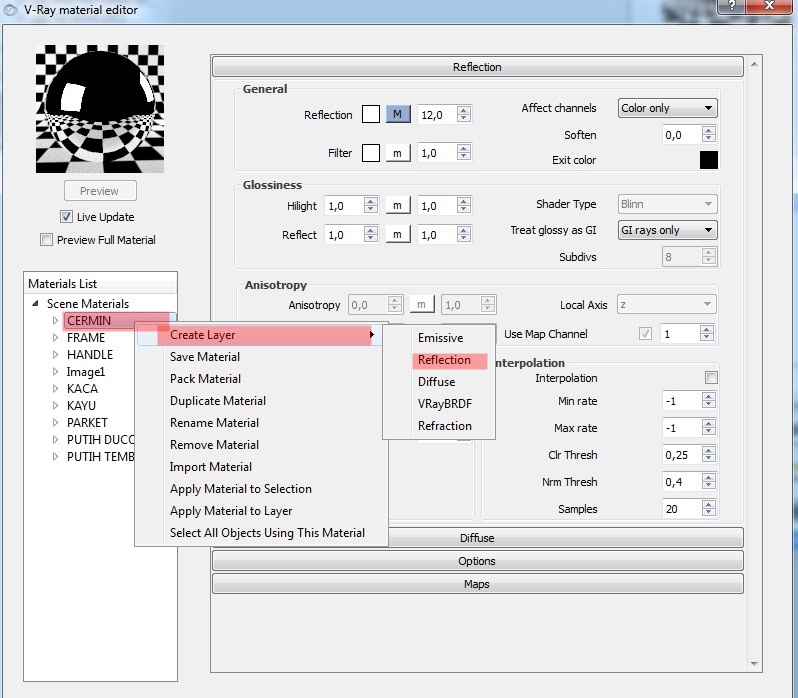Click the m map button beside Reflect glossiness
798x698 pixels.
pyautogui.click(x=397, y=235)
